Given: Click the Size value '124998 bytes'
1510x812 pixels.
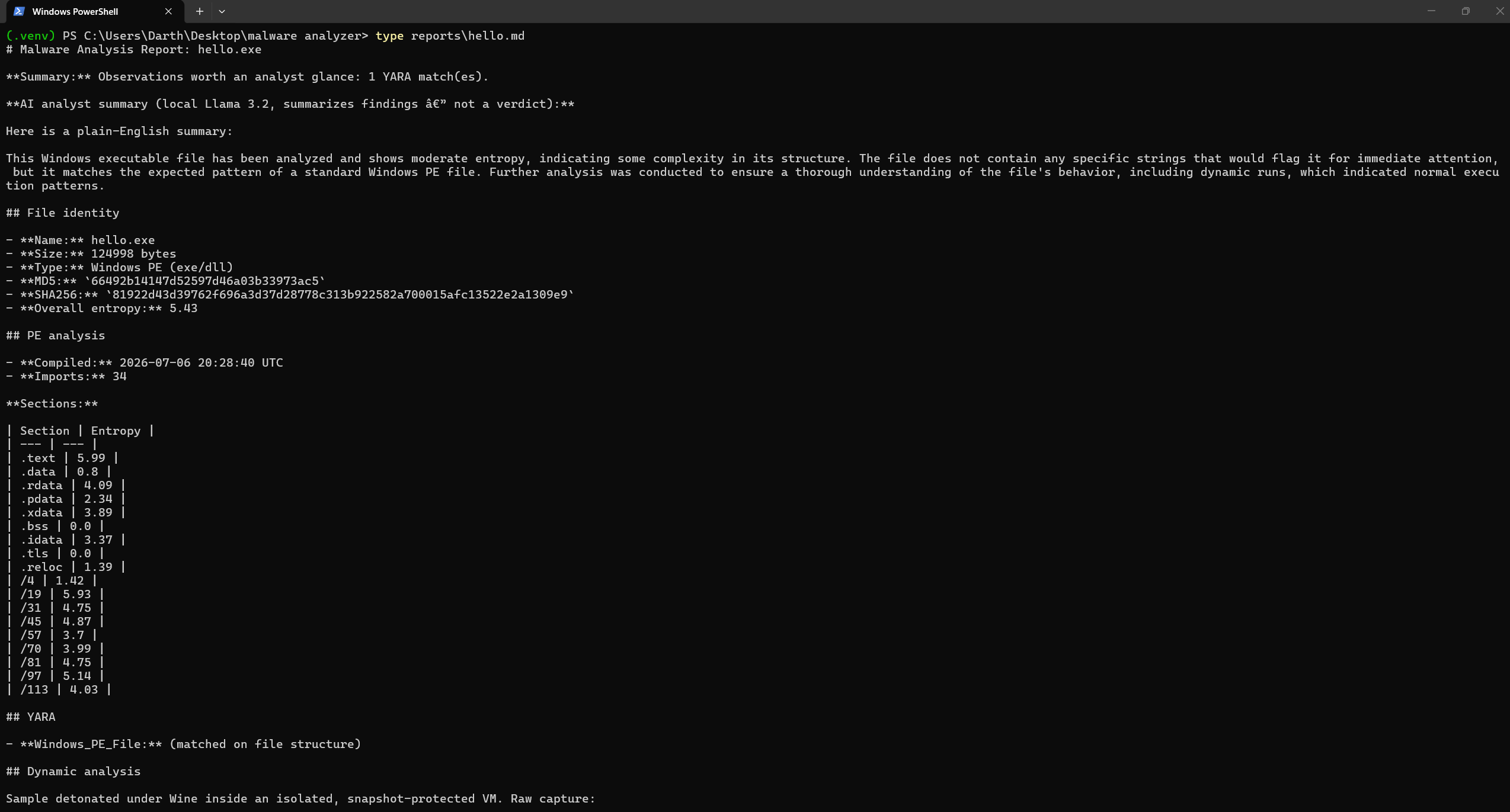Looking at the screenshot, I should [133, 254].
